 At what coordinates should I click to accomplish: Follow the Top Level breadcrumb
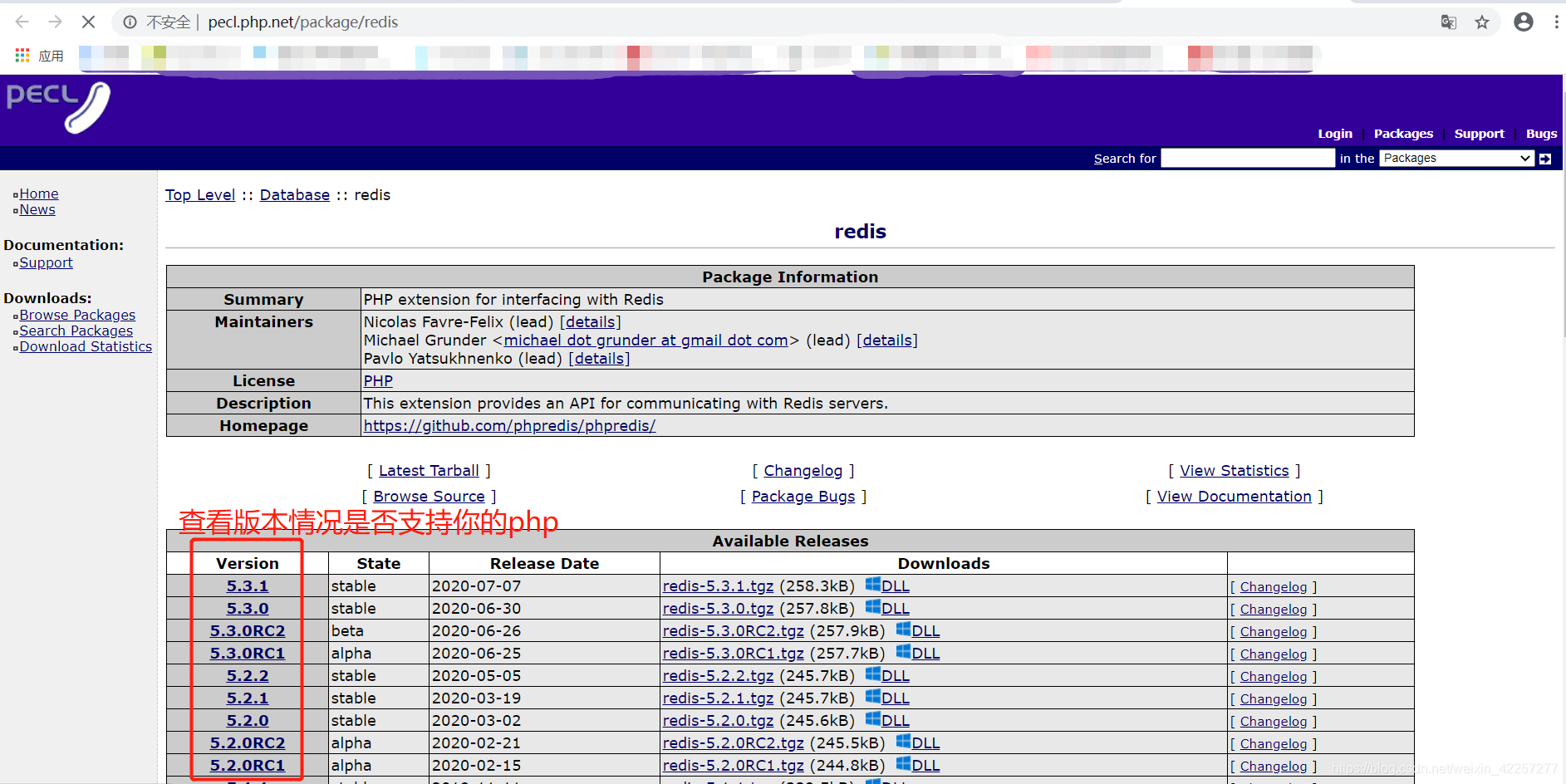pyautogui.click(x=200, y=194)
